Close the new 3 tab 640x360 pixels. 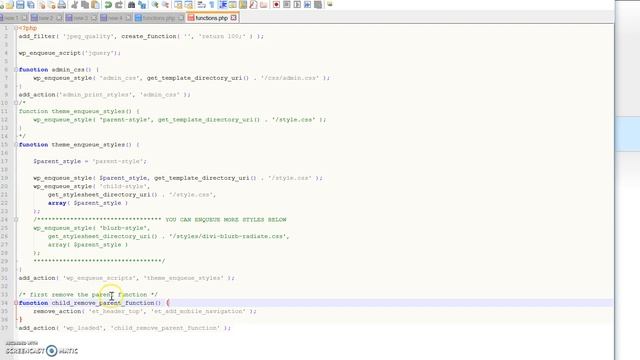tap(94, 18)
